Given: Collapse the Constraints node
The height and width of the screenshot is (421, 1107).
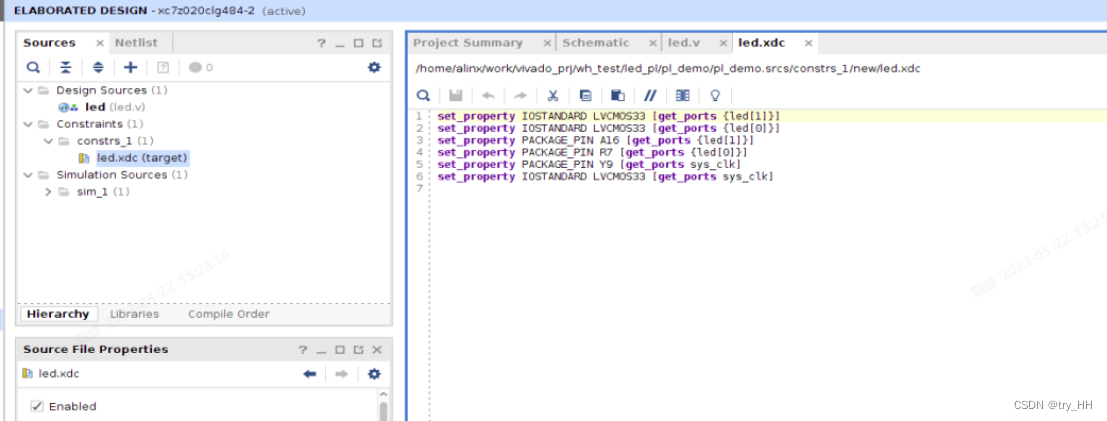Looking at the screenshot, I should (28, 124).
